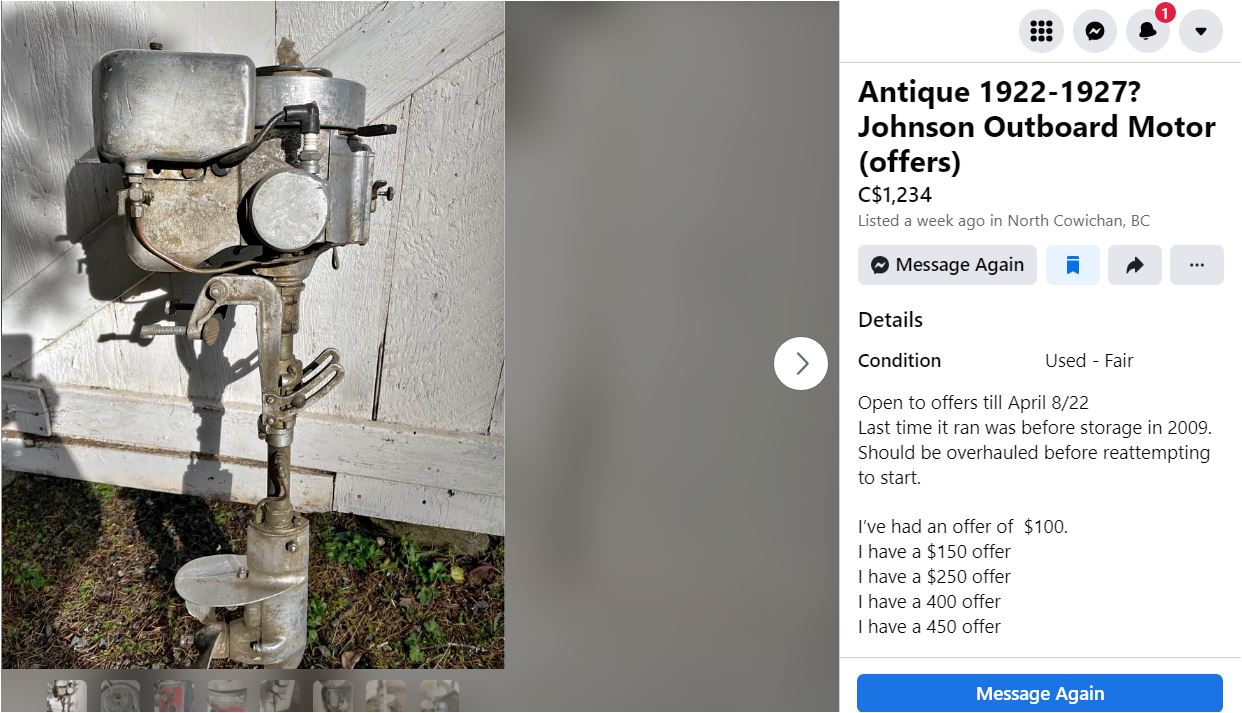1242x713 pixels.
Task: Toggle the saved bookmark for this listing
Action: point(1073,265)
